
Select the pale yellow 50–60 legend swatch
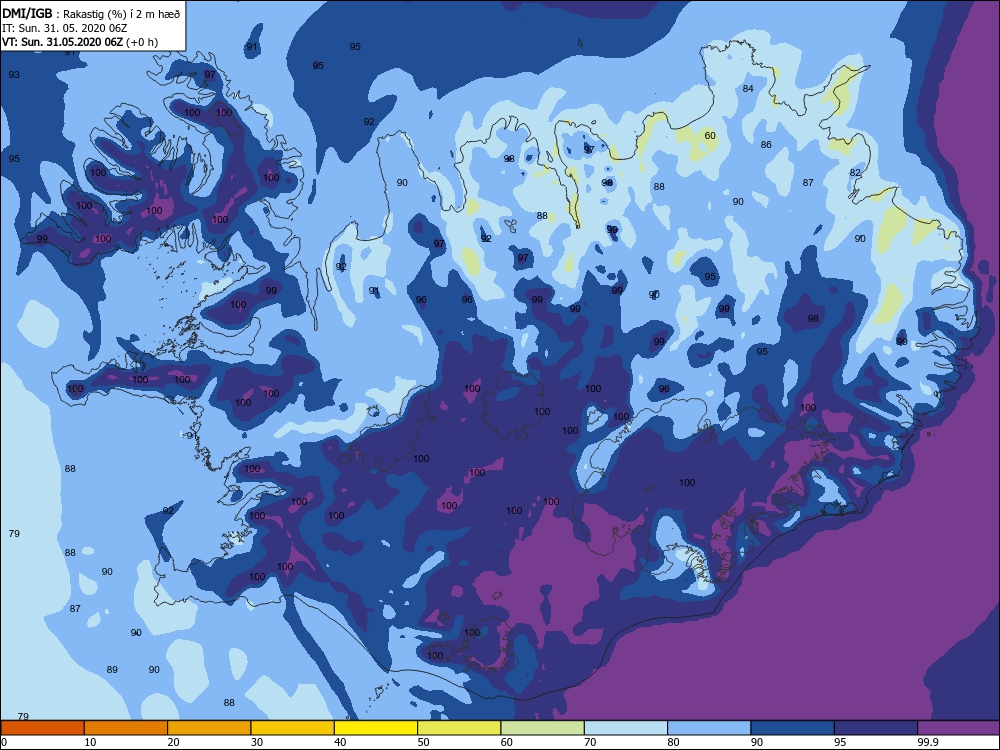click(x=459, y=728)
